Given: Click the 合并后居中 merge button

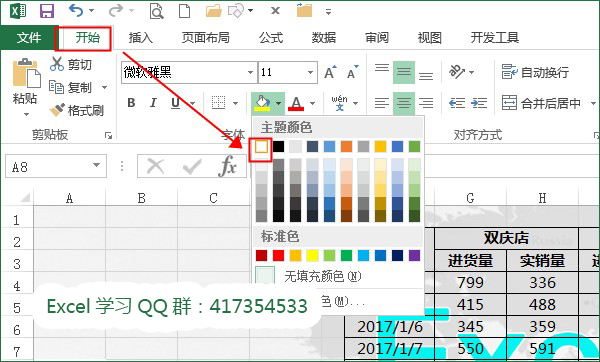Looking at the screenshot, I should [541, 103].
